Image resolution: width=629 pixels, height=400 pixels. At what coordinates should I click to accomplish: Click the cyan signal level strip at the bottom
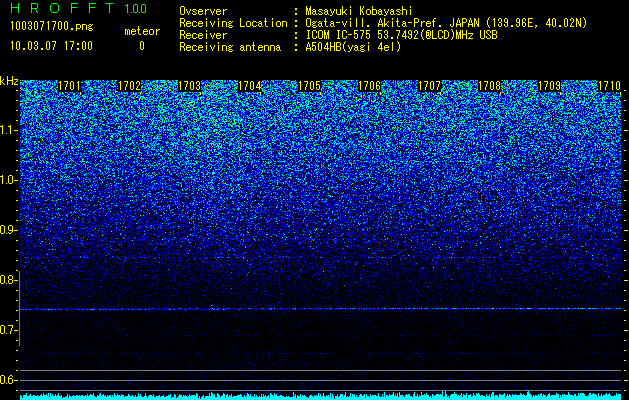point(321,396)
